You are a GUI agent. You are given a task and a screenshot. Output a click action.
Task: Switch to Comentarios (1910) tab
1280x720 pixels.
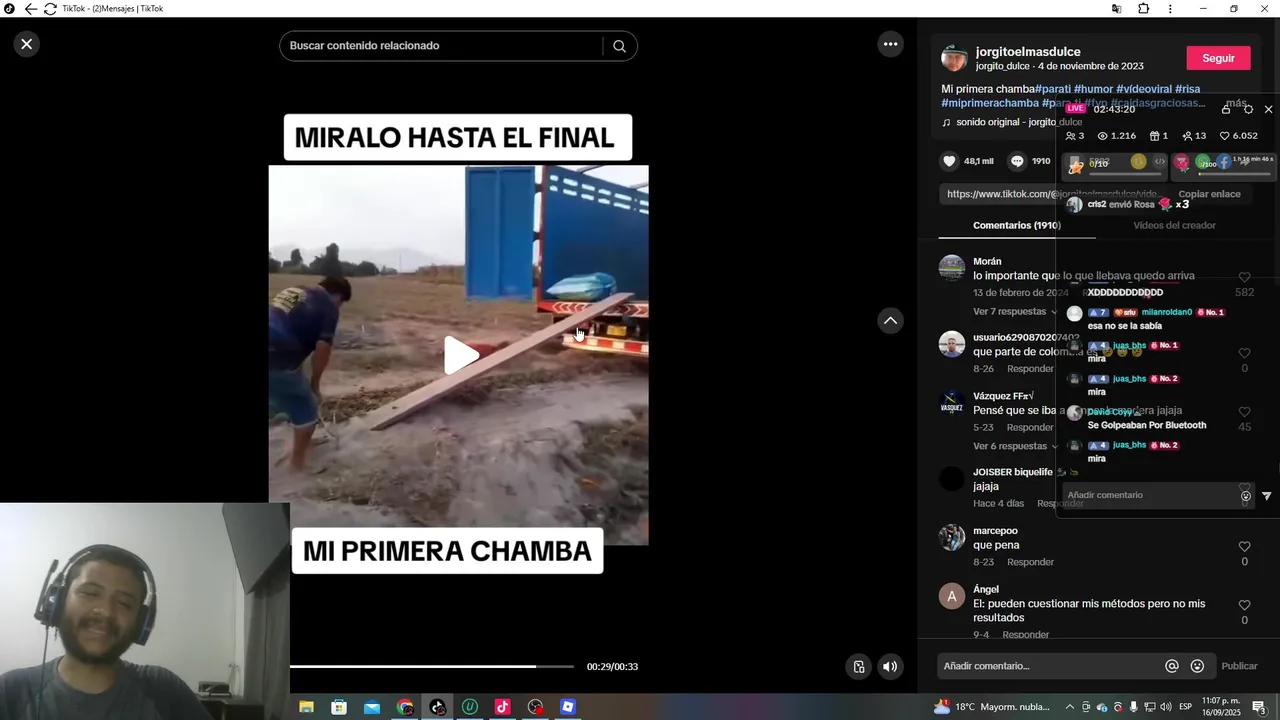pyautogui.click(x=1016, y=225)
